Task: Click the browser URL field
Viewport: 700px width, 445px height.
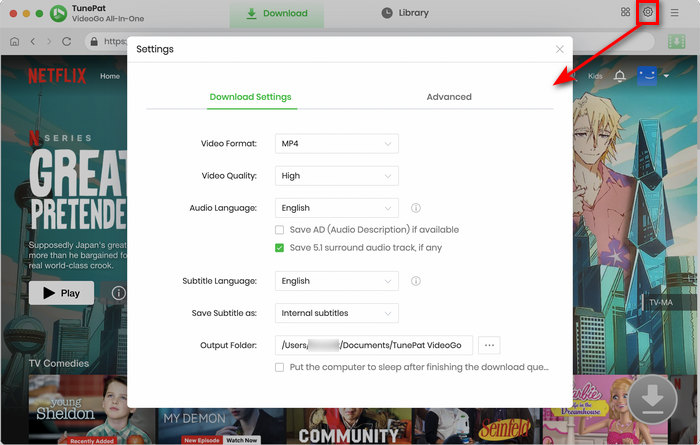Action: [369, 42]
